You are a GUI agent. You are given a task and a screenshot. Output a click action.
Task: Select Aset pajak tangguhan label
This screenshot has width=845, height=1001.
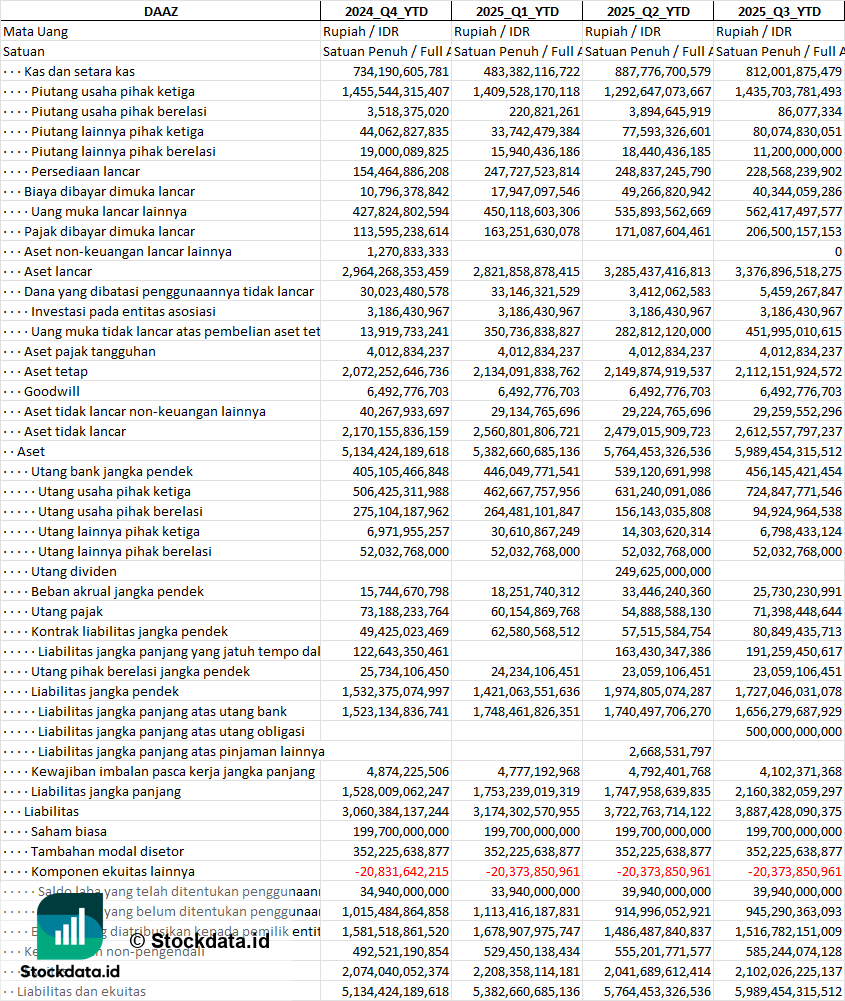pos(90,351)
